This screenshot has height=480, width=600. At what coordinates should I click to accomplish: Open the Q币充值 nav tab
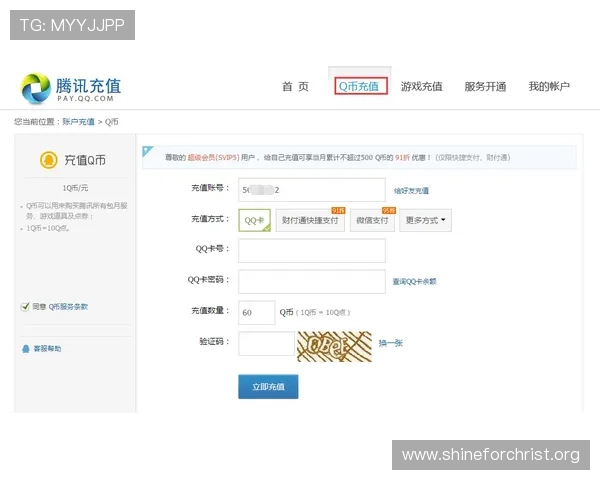click(x=360, y=86)
